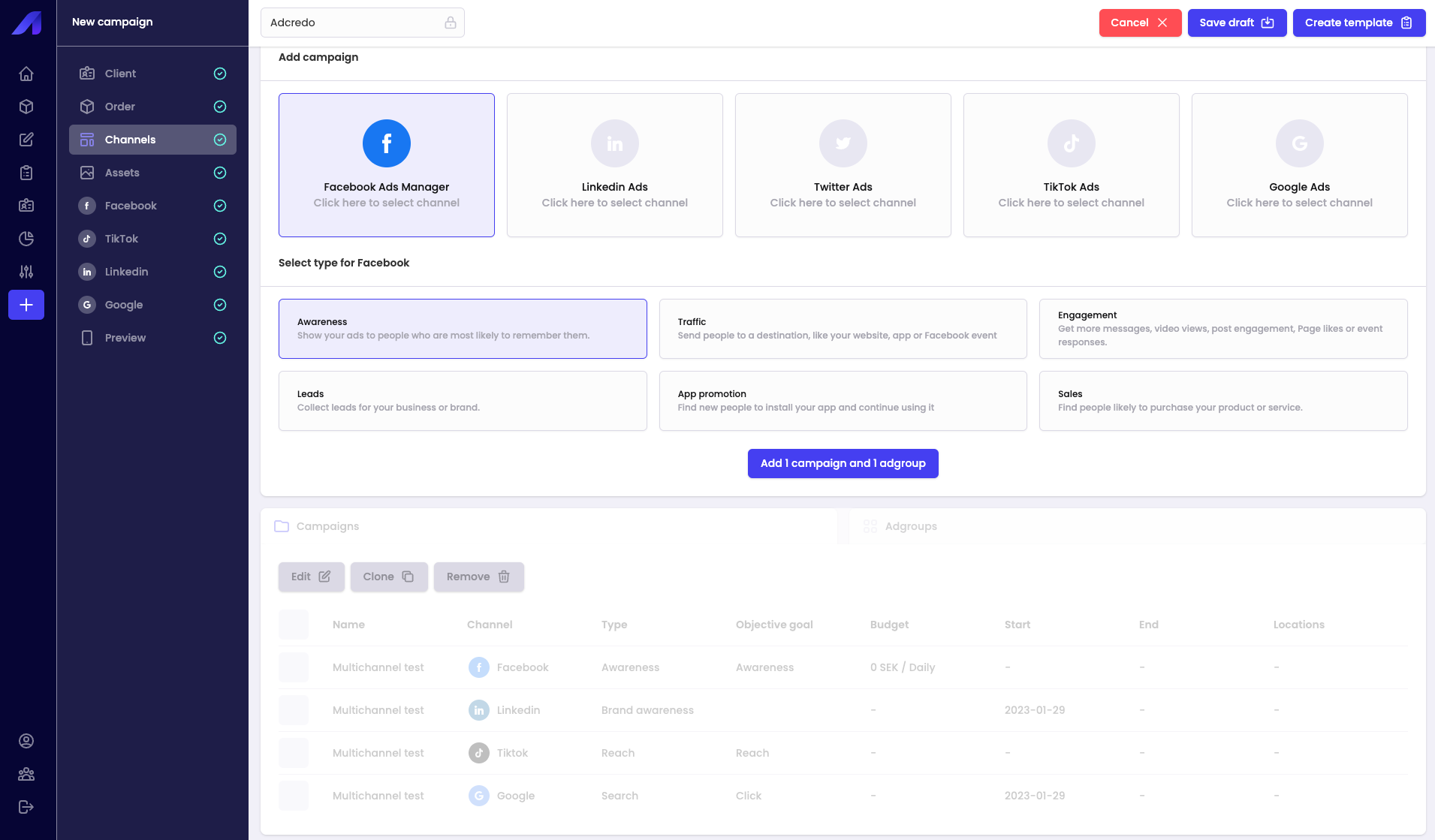Open the Preview step in sidebar
The height and width of the screenshot is (840, 1435).
click(x=152, y=338)
